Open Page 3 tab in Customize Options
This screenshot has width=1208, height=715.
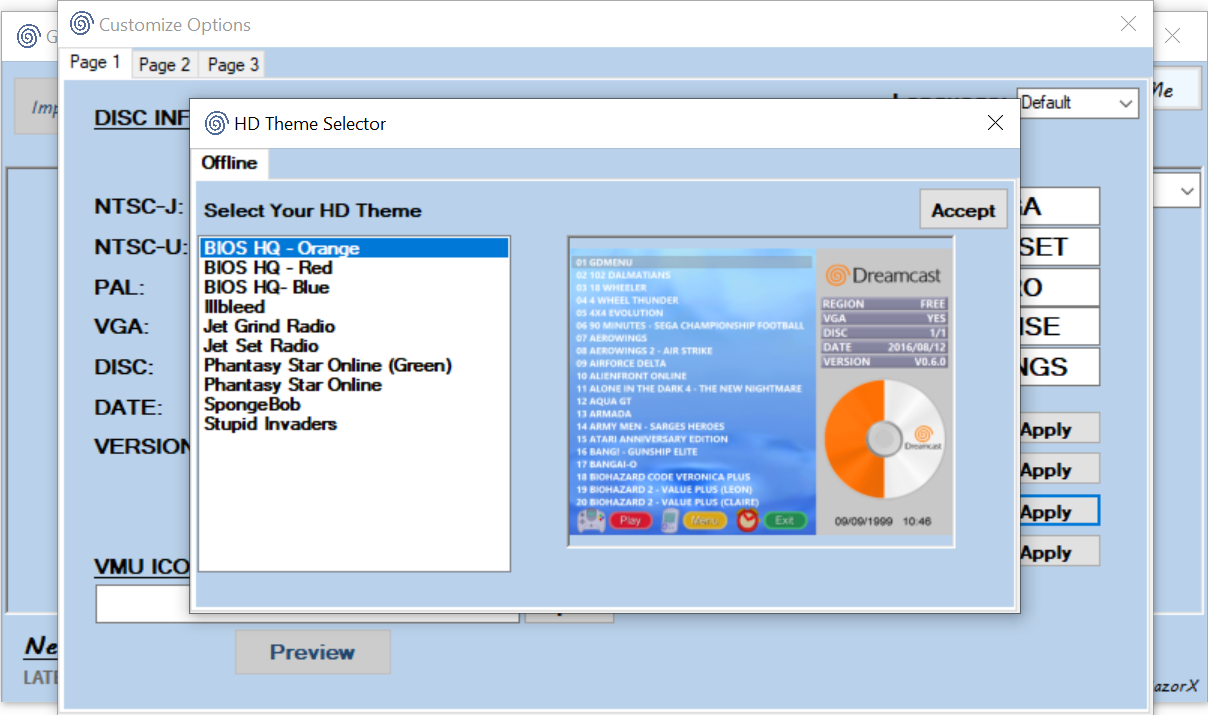233,65
